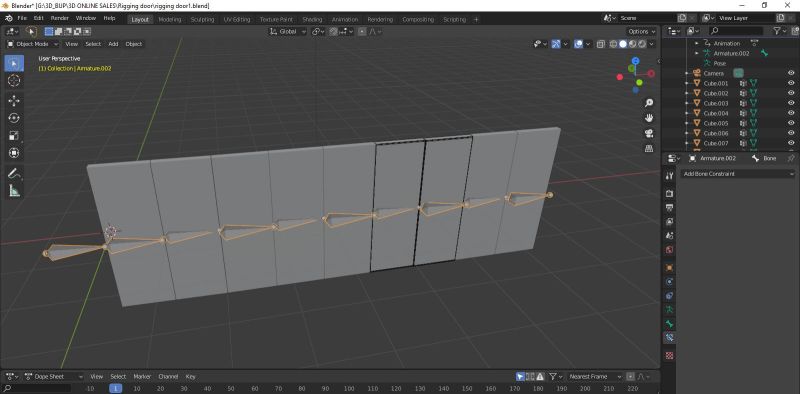The width and height of the screenshot is (800, 394).
Task: Enable wireframe viewport shading
Action: tap(614, 44)
